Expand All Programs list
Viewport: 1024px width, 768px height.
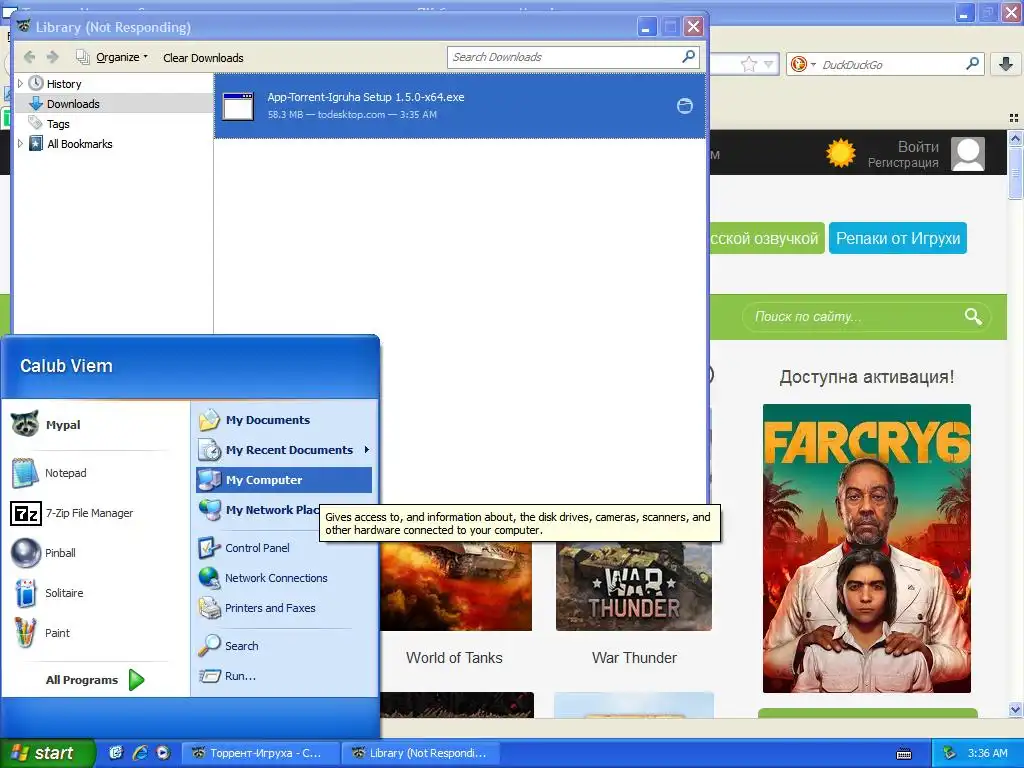95,680
